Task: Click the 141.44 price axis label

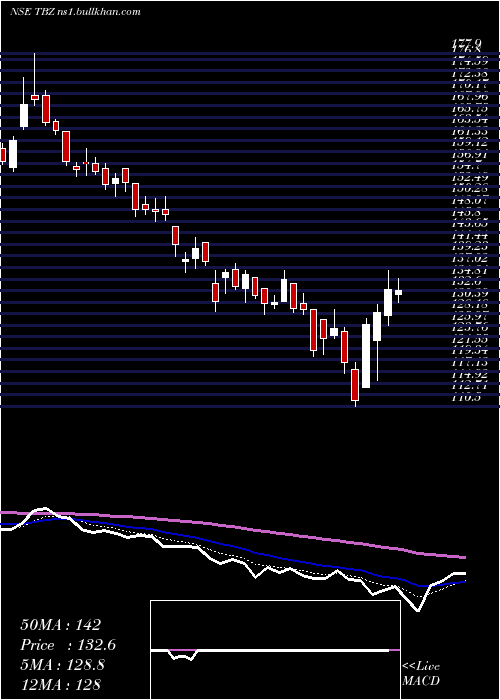Action: 470,235
